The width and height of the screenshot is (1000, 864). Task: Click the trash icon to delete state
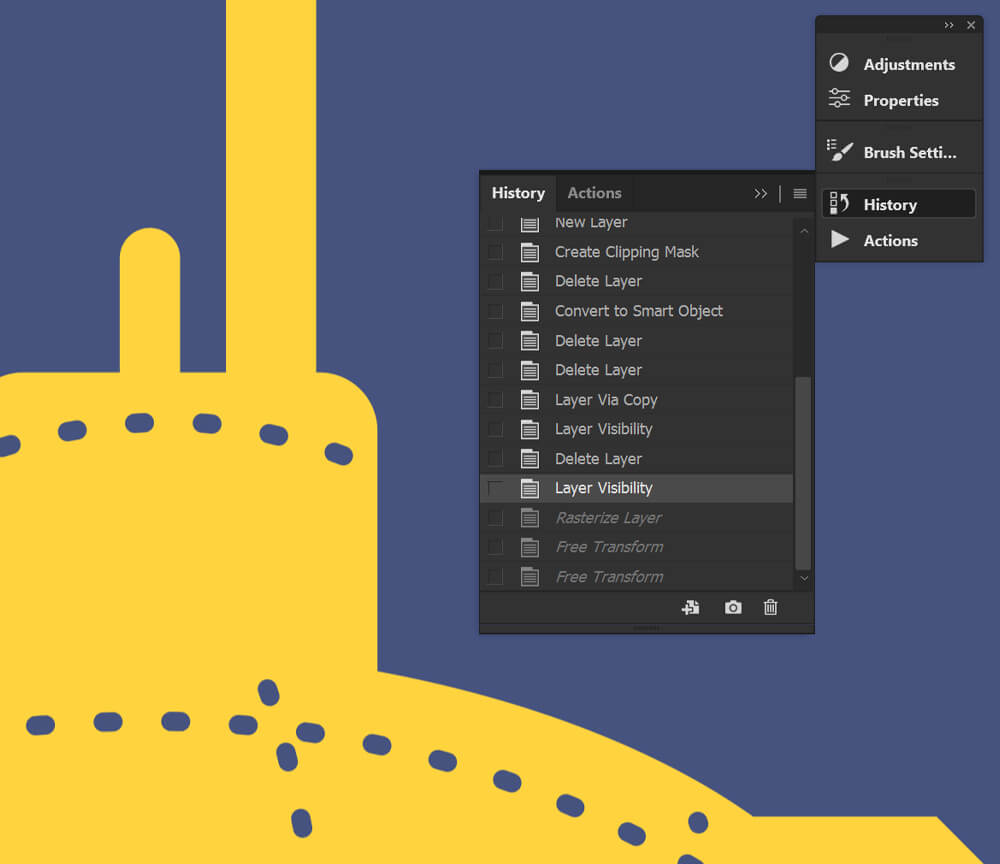tap(770, 607)
